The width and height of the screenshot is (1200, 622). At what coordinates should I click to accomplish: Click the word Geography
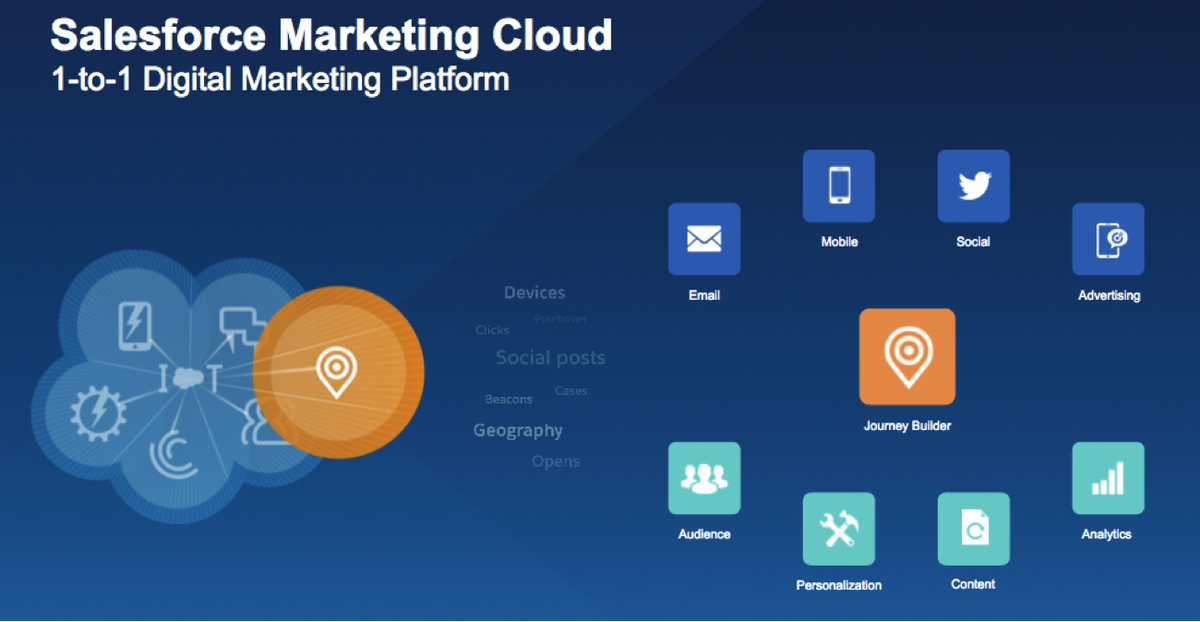[518, 431]
